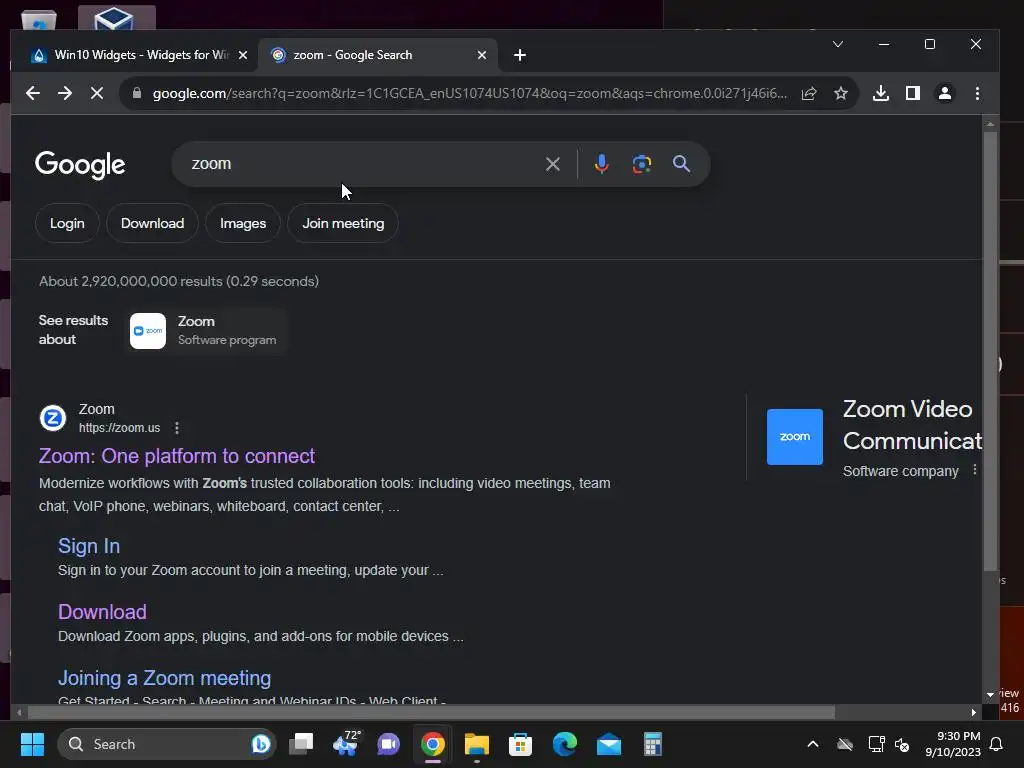1024x768 pixels.
Task: Click Google logo
Action: pos(80,165)
